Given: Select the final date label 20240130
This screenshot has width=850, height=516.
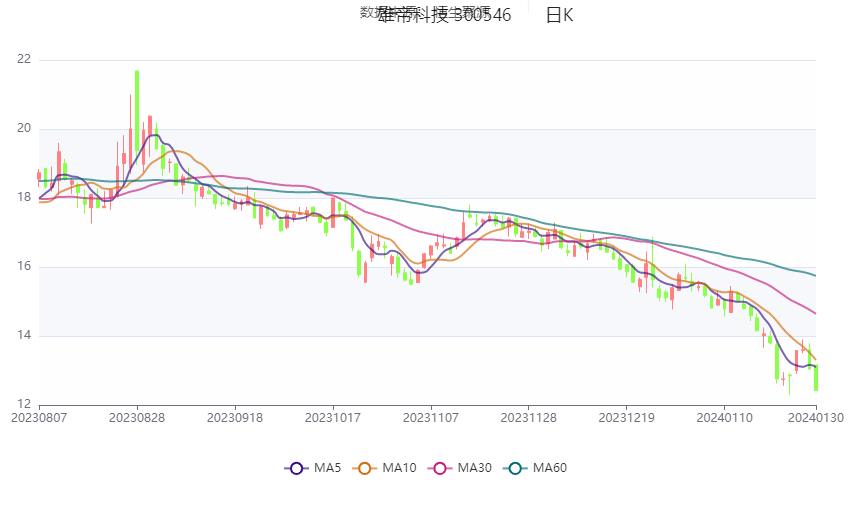Looking at the screenshot, I should click(818, 418).
